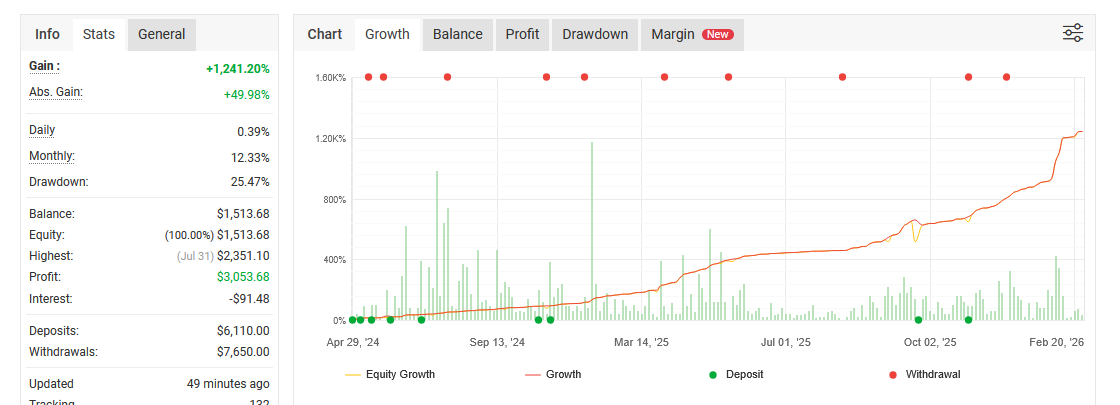The image size is (1120, 405).
Task: Click the leftmost green deposit marker
Action: tap(352, 320)
